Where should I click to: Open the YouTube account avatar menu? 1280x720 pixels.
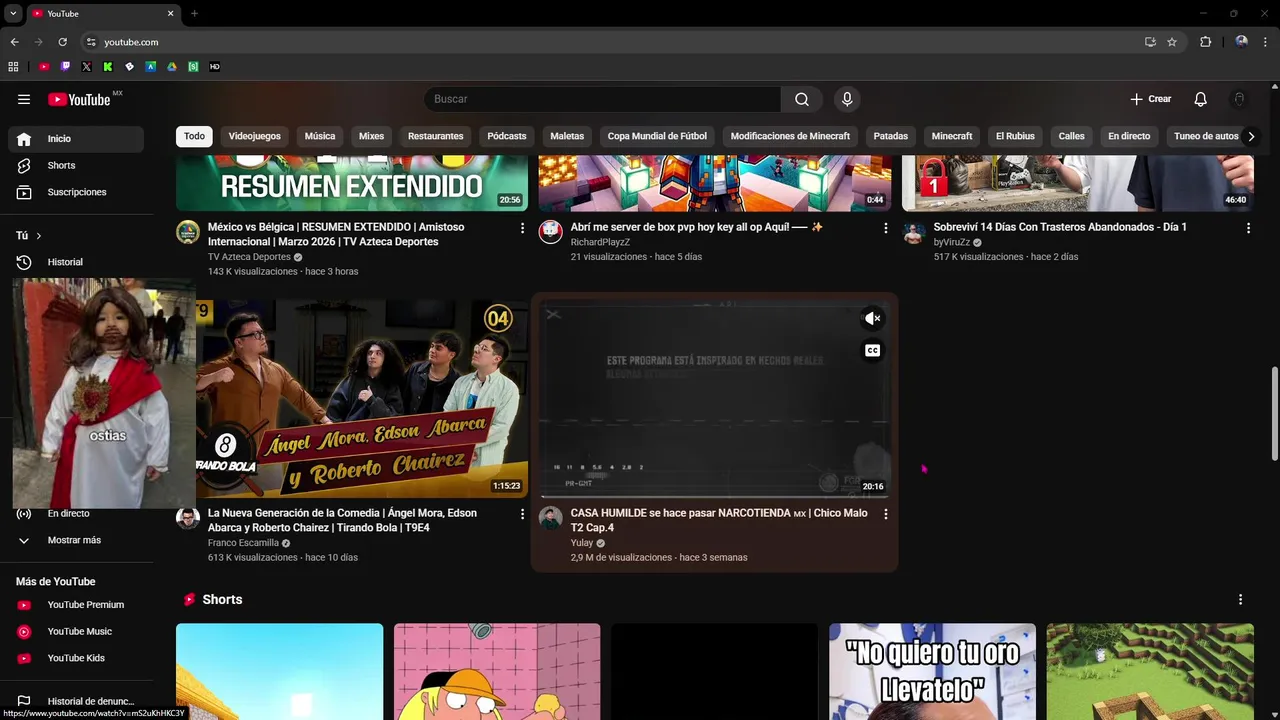1239,99
